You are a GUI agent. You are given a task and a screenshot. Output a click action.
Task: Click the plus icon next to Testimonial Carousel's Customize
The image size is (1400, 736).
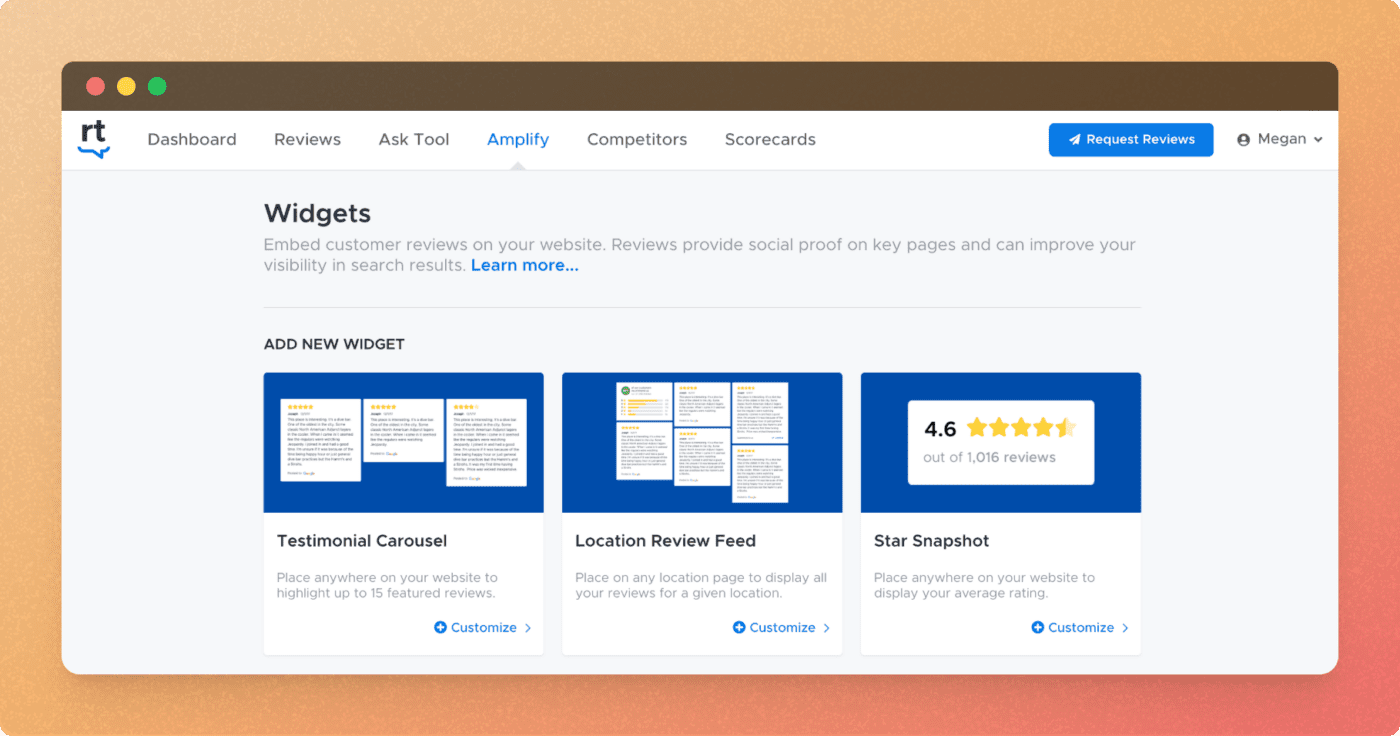(x=440, y=627)
